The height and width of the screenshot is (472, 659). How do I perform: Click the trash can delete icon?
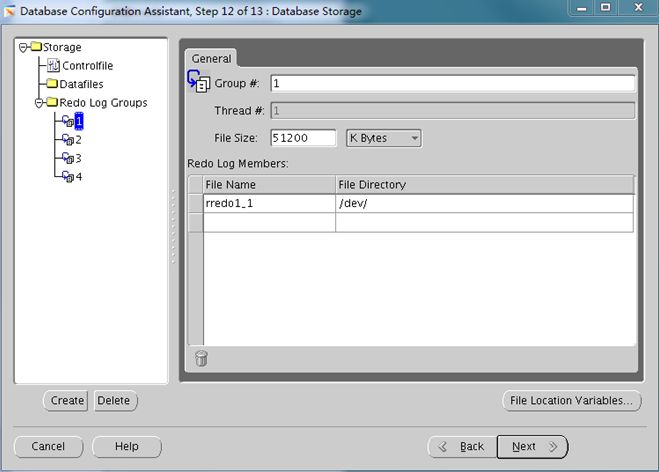tap(201, 359)
